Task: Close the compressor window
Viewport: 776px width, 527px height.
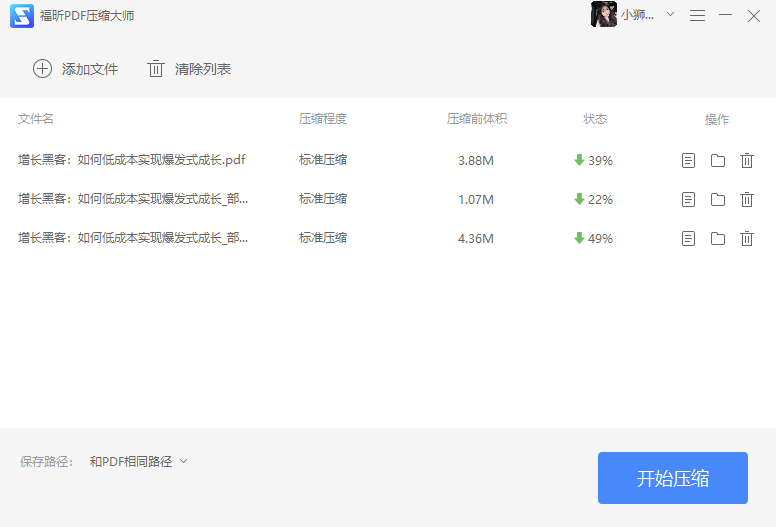Action: (754, 16)
